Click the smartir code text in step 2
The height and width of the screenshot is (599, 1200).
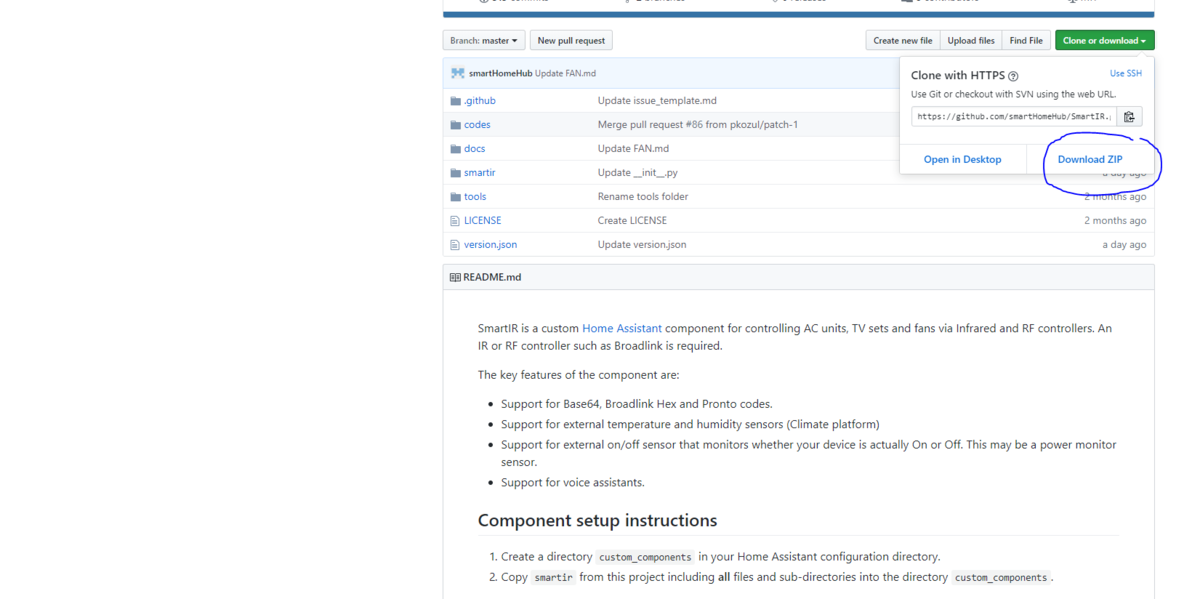(553, 577)
